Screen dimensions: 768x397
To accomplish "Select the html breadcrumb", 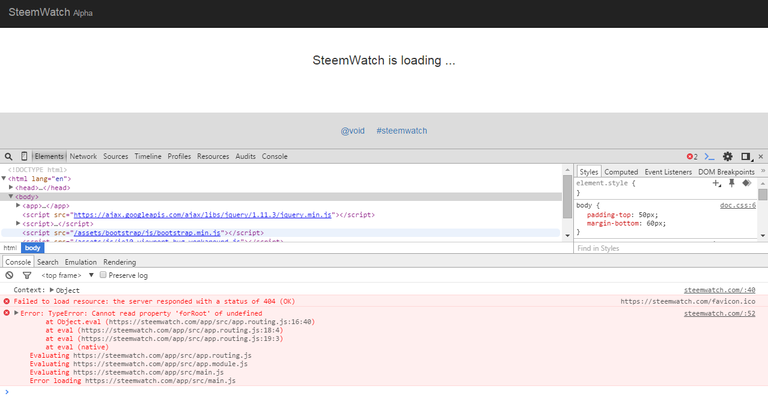I will [x=10, y=248].
